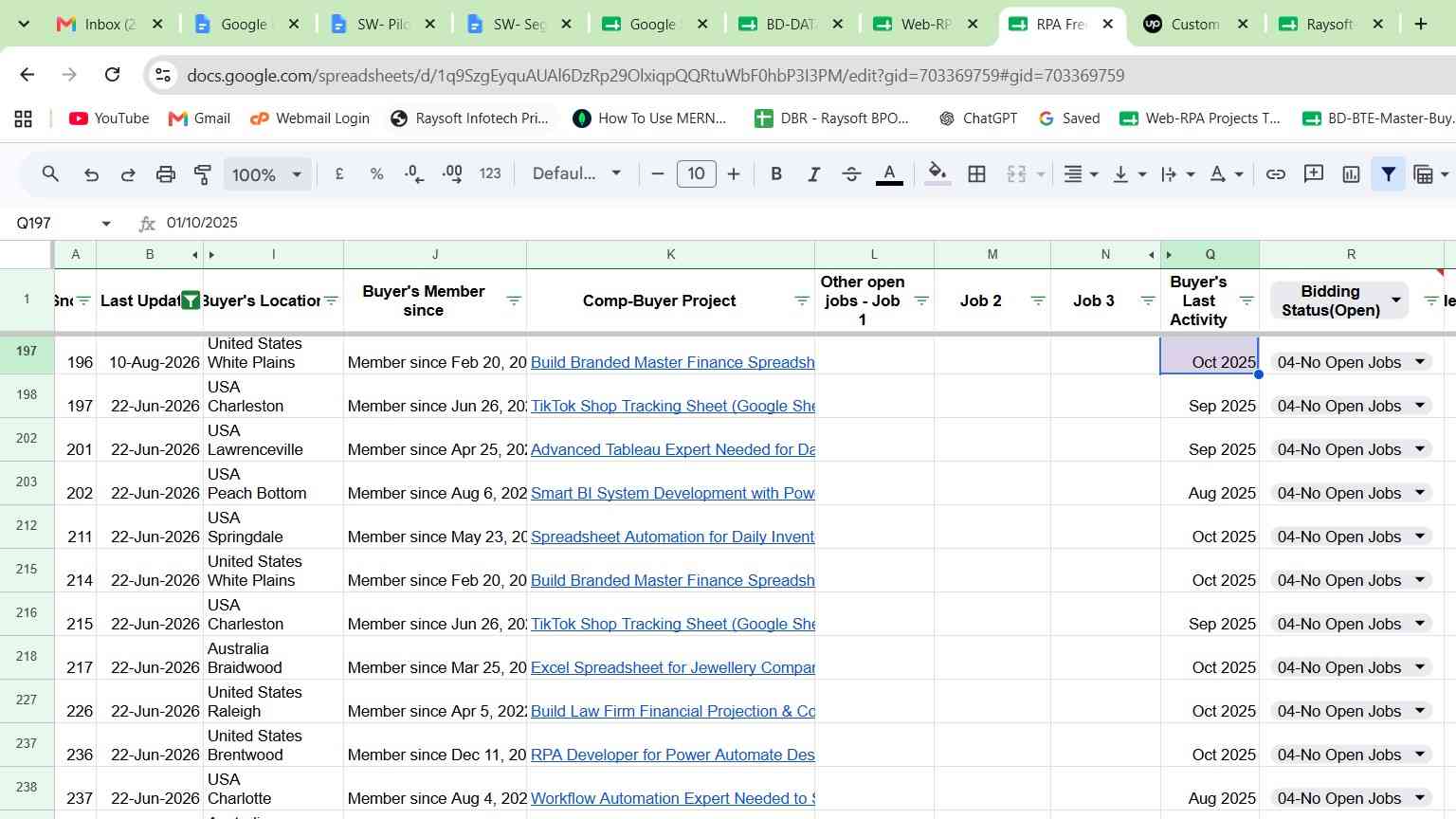The height and width of the screenshot is (819, 1456).
Task: Click the font size input box
Action: click(696, 174)
